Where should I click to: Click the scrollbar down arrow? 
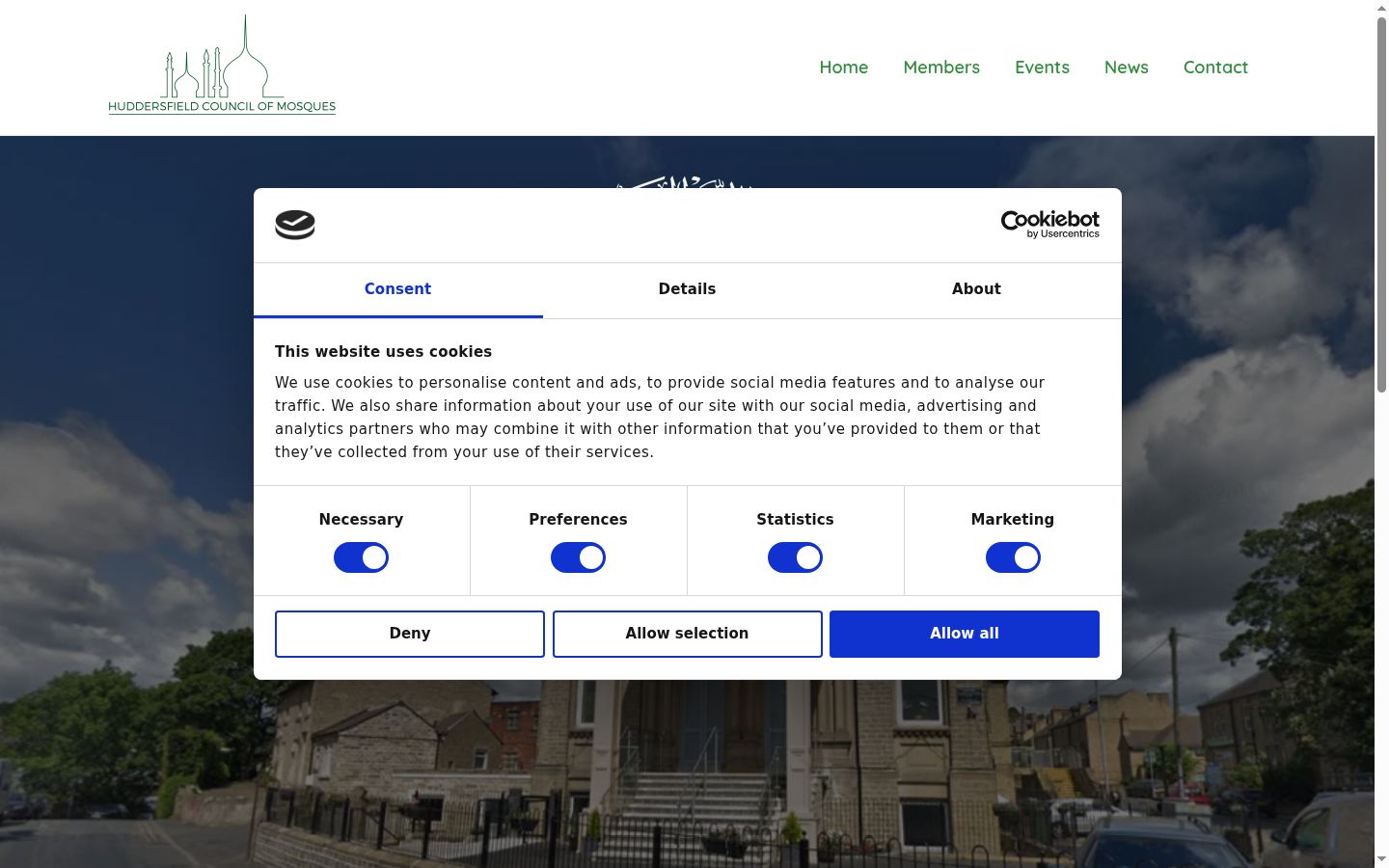[1381, 859]
